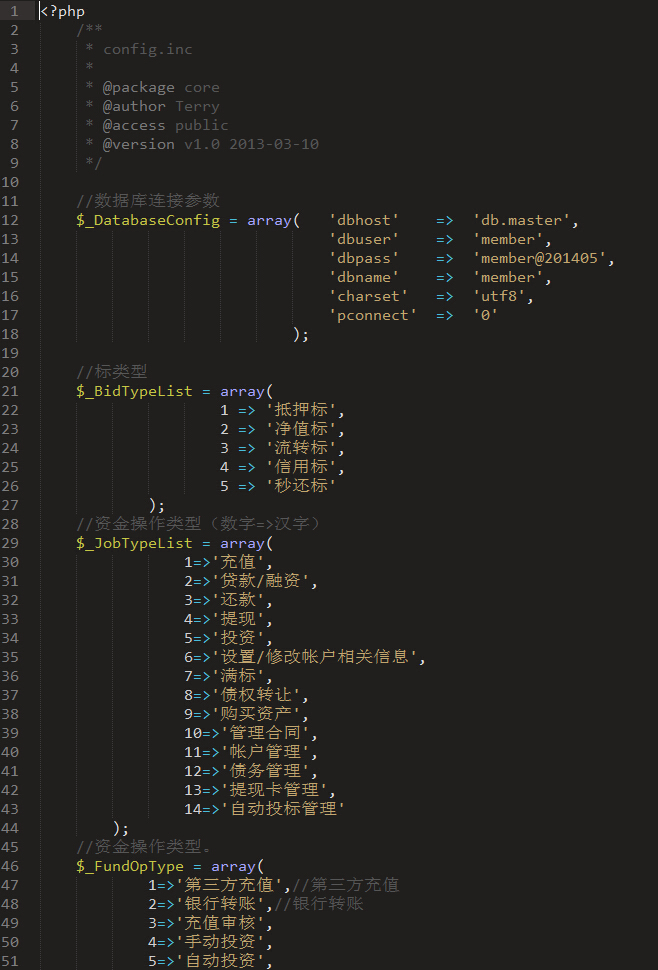Click the '//标类型' comment

[112, 372]
